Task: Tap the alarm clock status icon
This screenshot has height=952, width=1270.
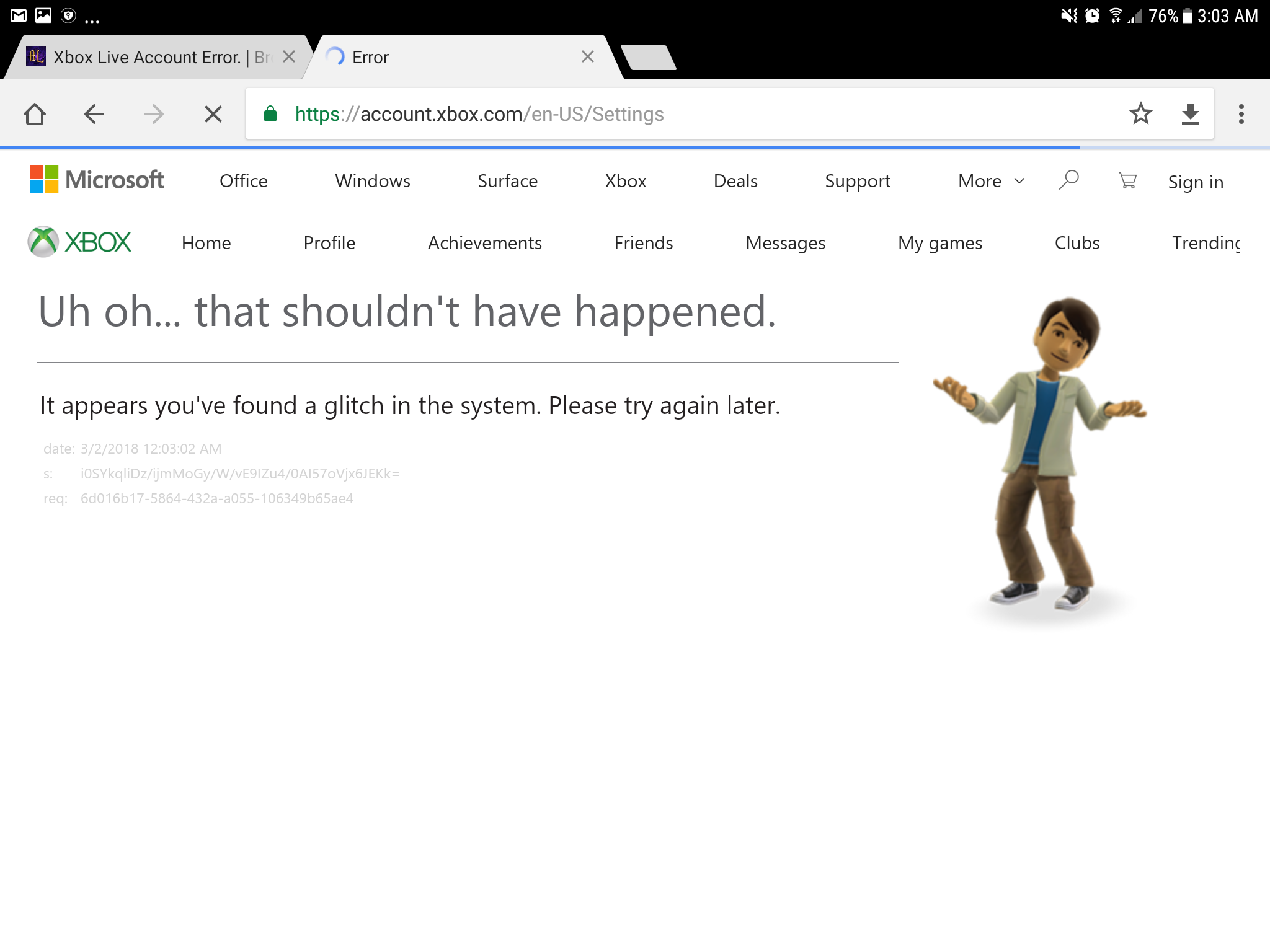Action: 1092,15
